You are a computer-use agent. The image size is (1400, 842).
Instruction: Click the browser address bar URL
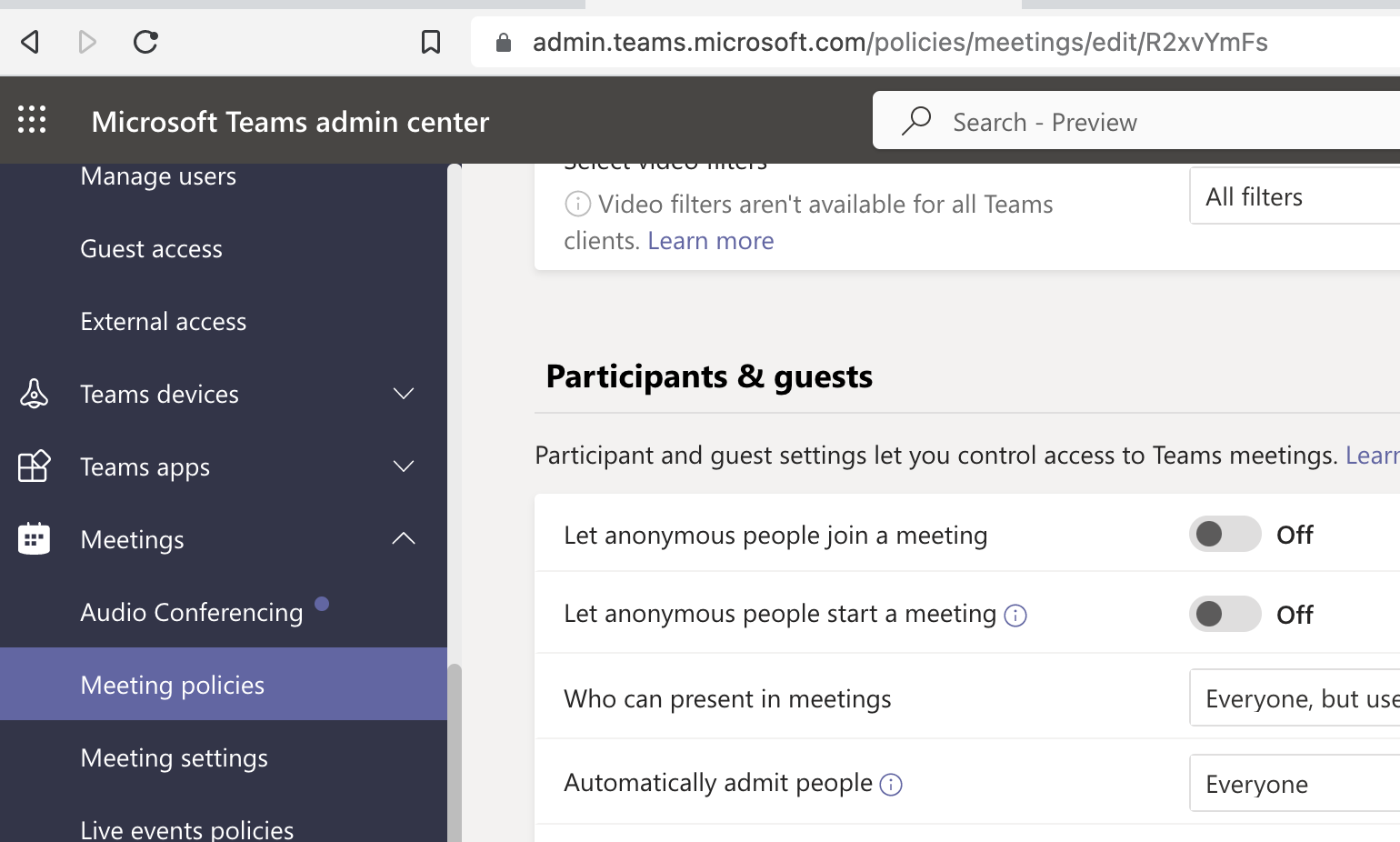click(900, 42)
